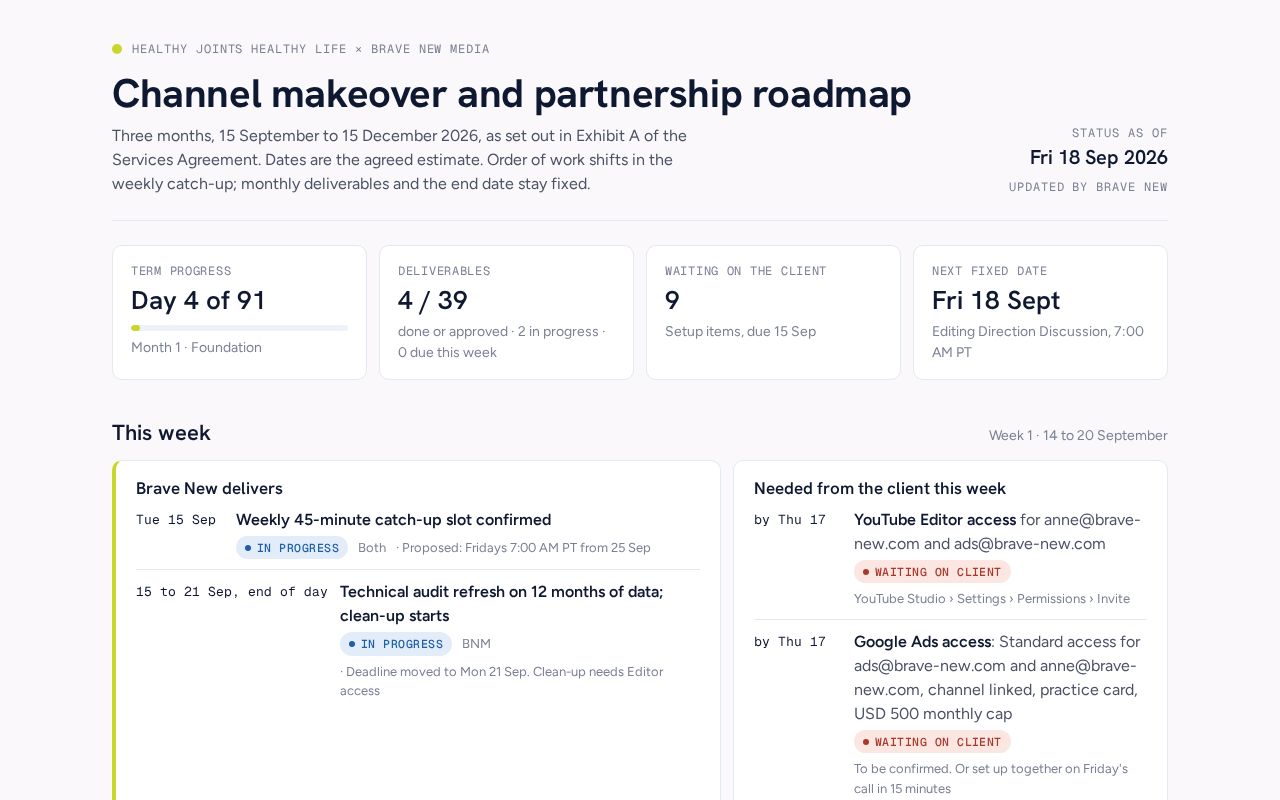Click 'YouTube Studio › Settings › Permissions › Invite' path
Screen dimensions: 1280x800
992,599
